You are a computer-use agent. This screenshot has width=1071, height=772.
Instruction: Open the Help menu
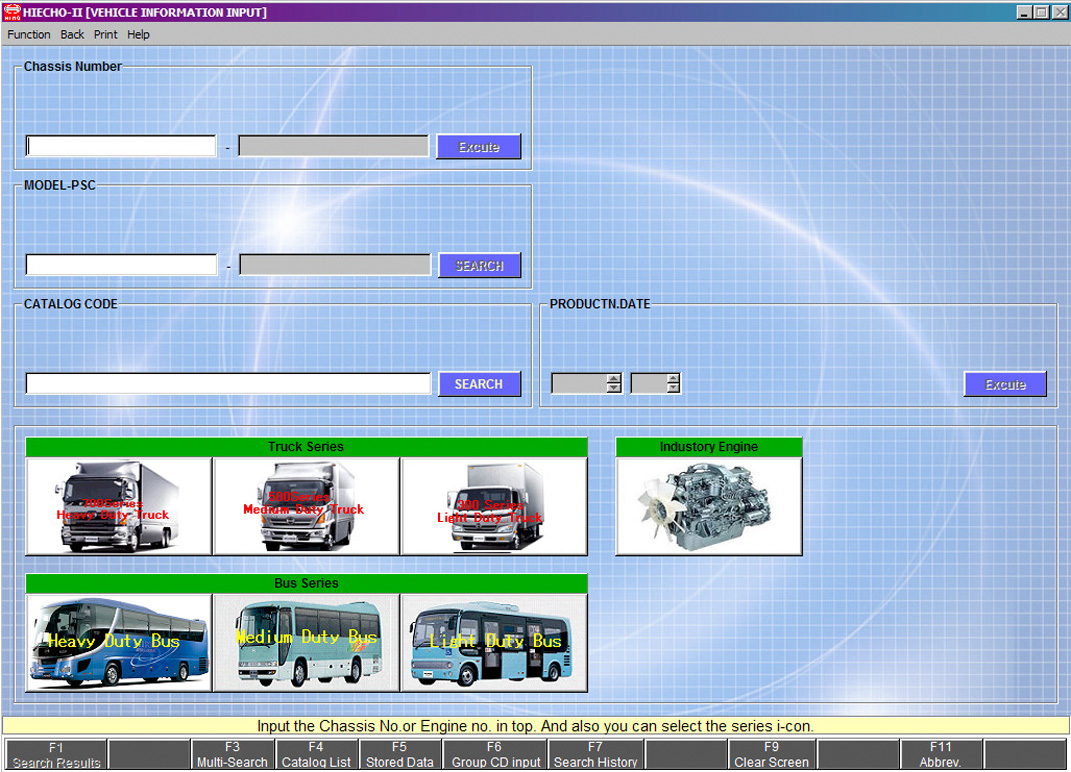click(139, 34)
